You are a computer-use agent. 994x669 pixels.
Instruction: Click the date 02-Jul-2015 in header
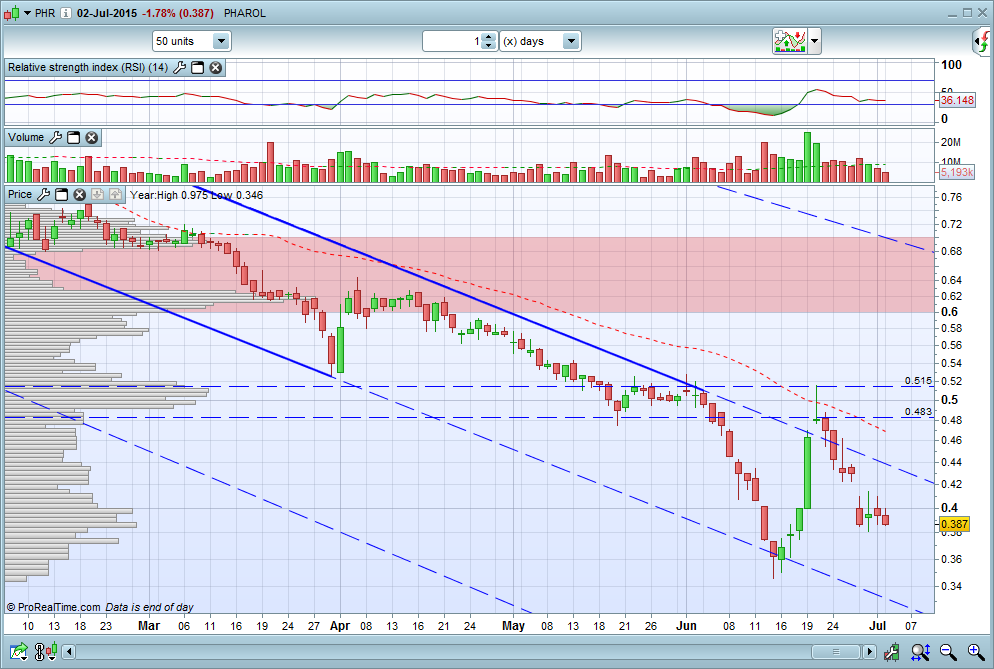point(106,13)
